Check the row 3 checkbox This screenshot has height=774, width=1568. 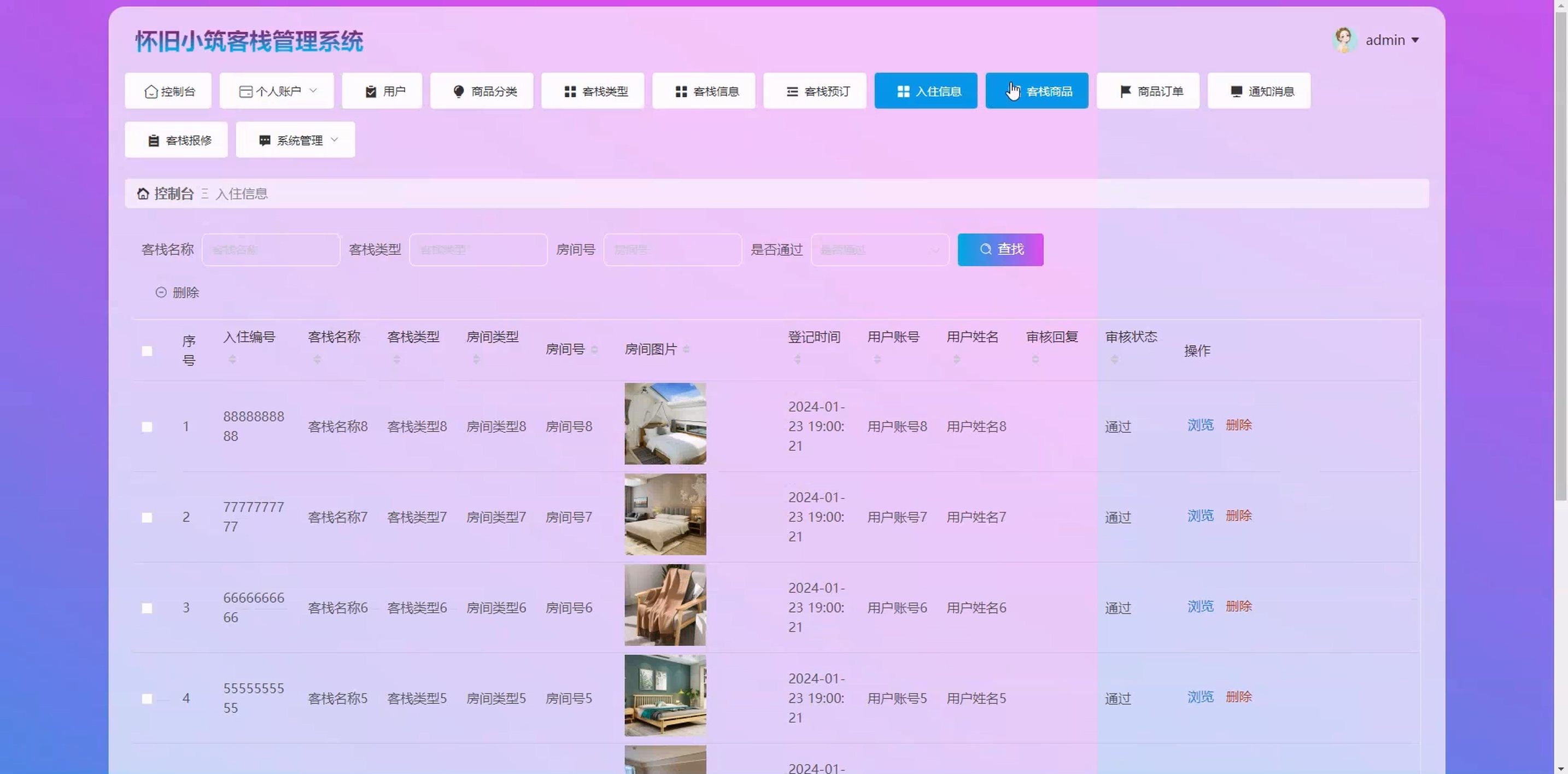coord(147,608)
